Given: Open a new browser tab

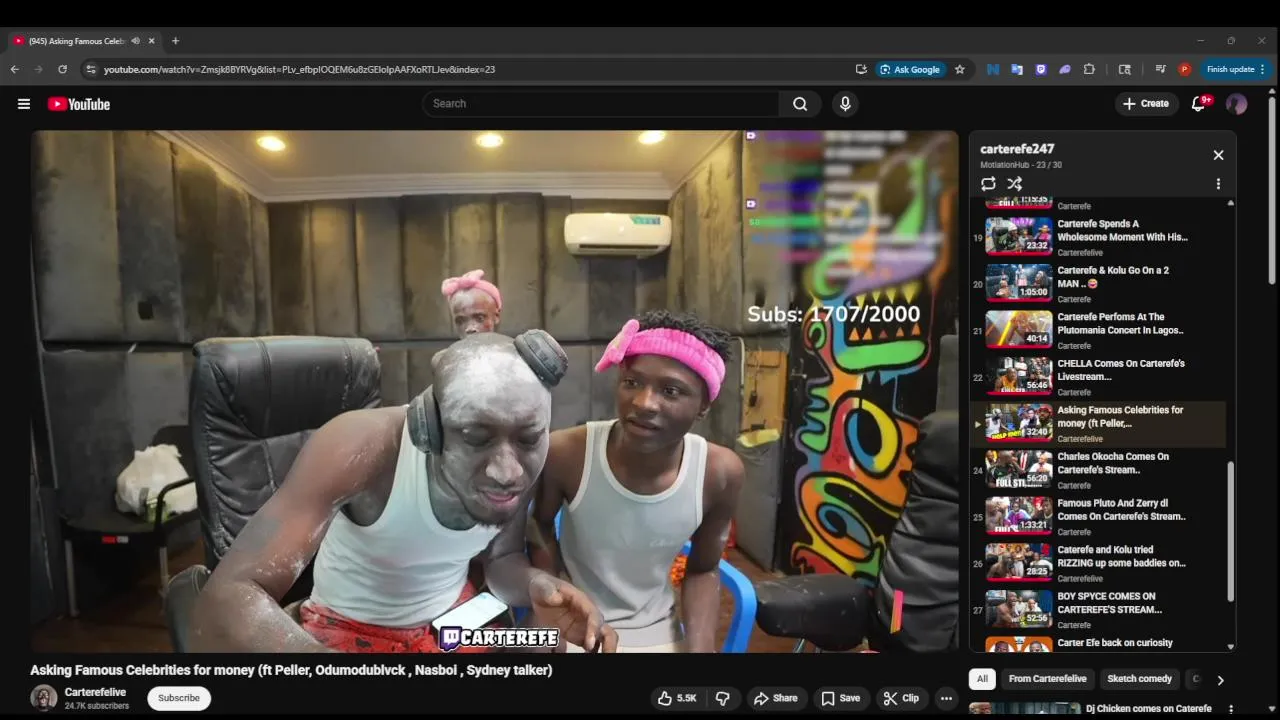Looking at the screenshot, I should click(x=175, y=41).
